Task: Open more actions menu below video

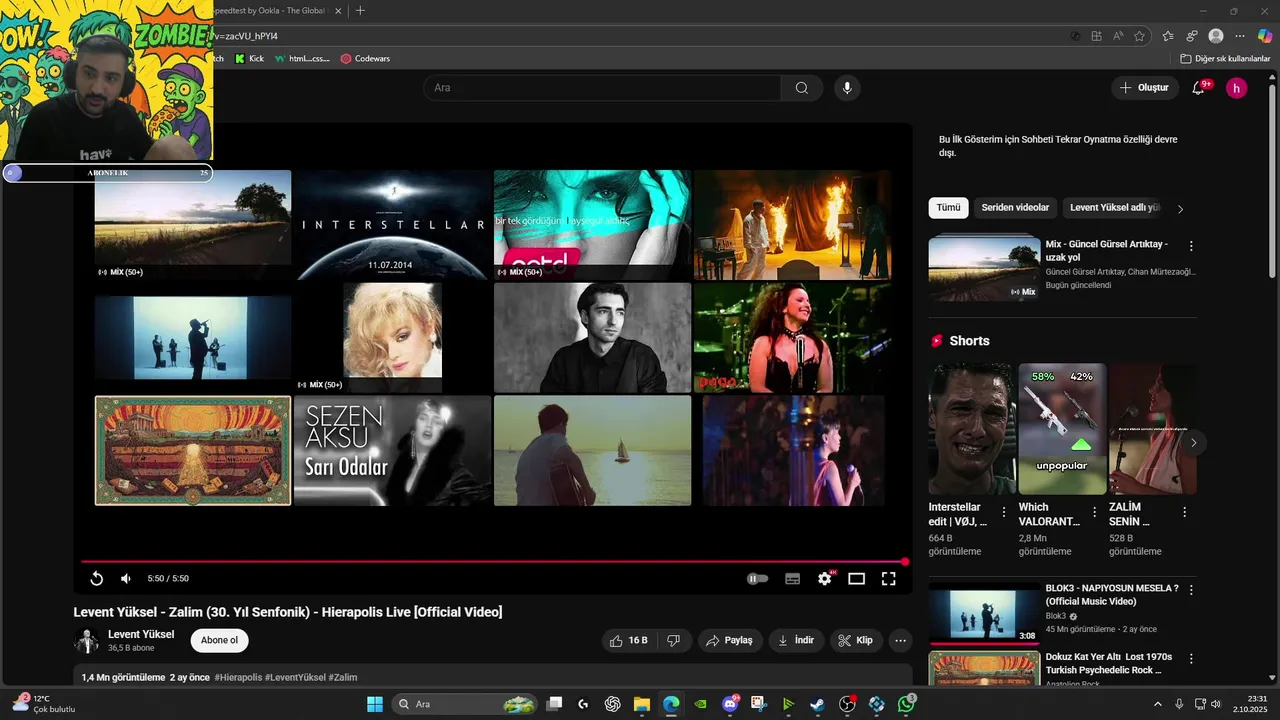Action: [900, 640]
